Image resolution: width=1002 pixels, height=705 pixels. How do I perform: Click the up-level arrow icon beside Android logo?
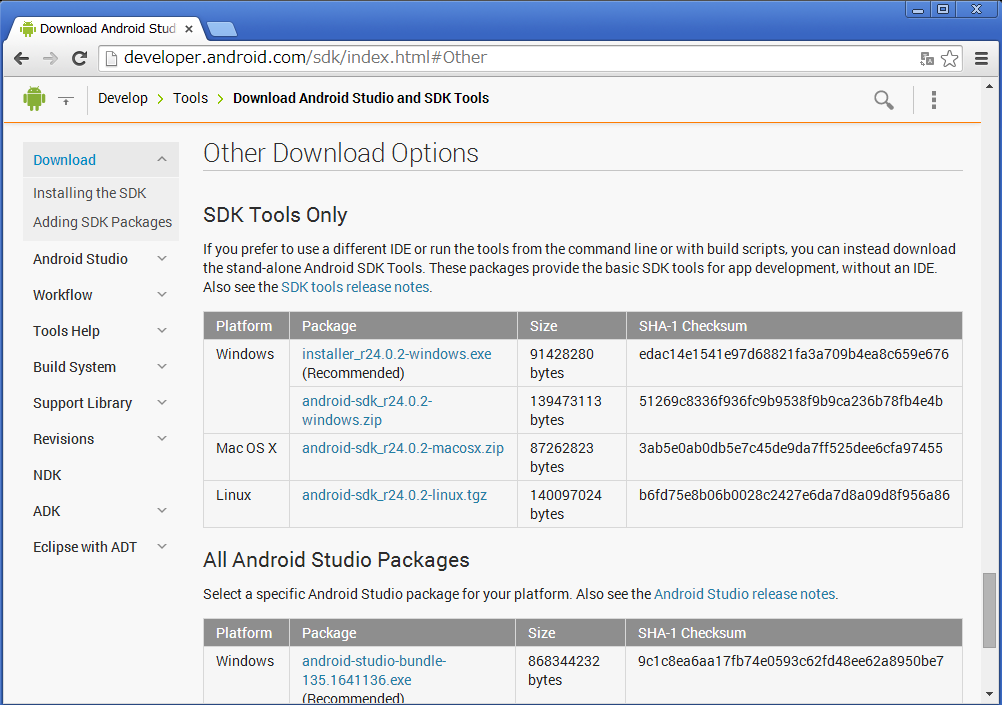(x=66, y=100)
